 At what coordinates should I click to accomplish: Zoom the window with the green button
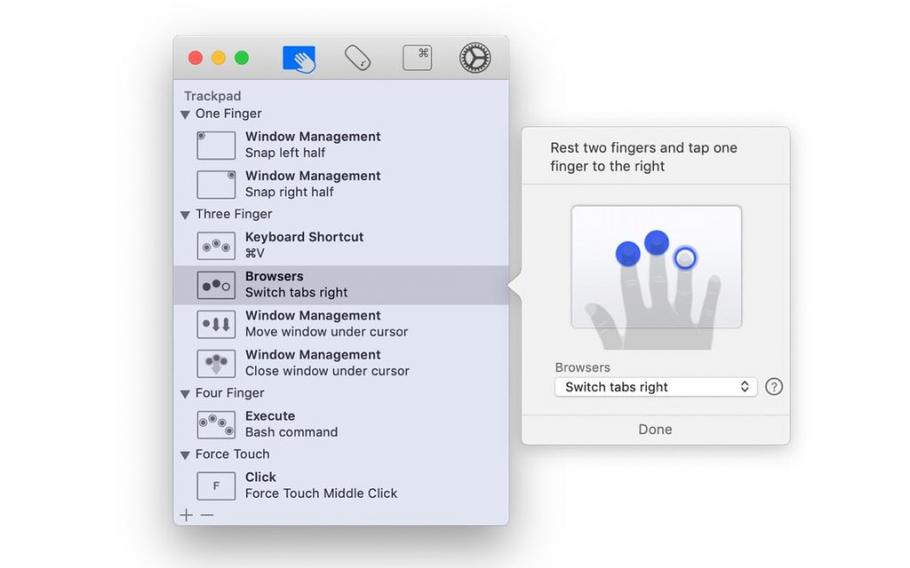(242, 58)
